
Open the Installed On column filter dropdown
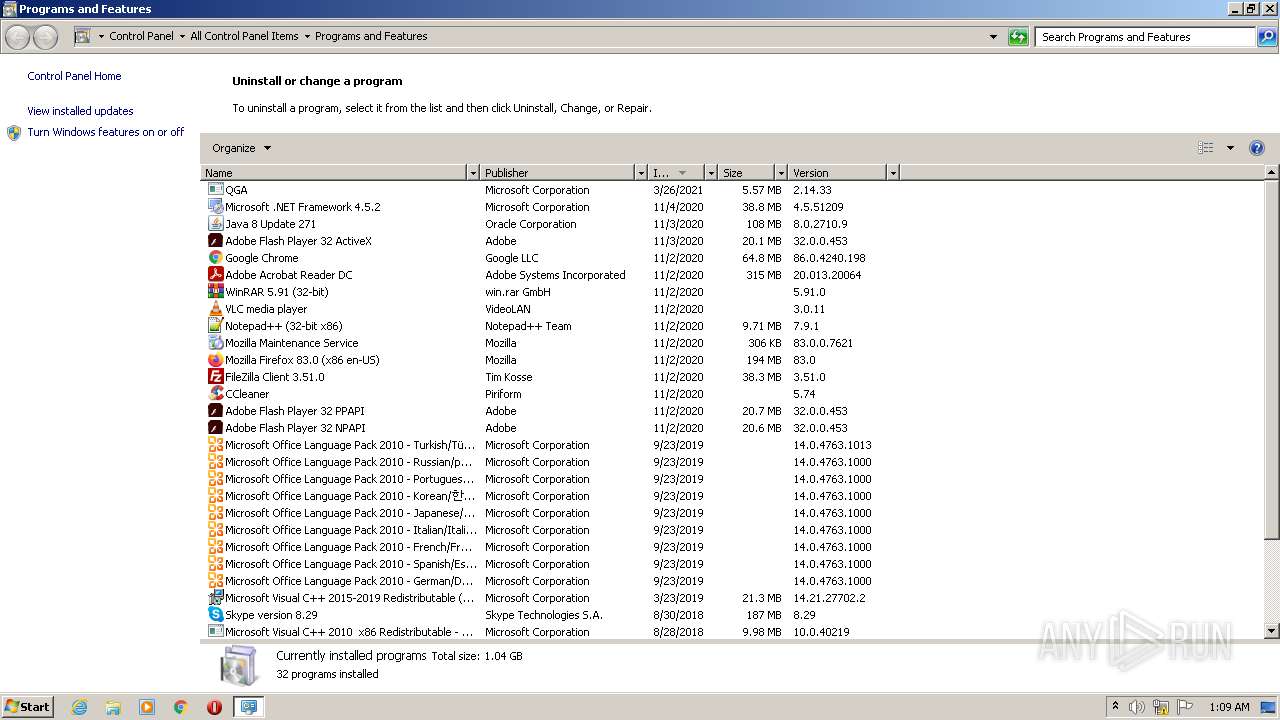711,173
